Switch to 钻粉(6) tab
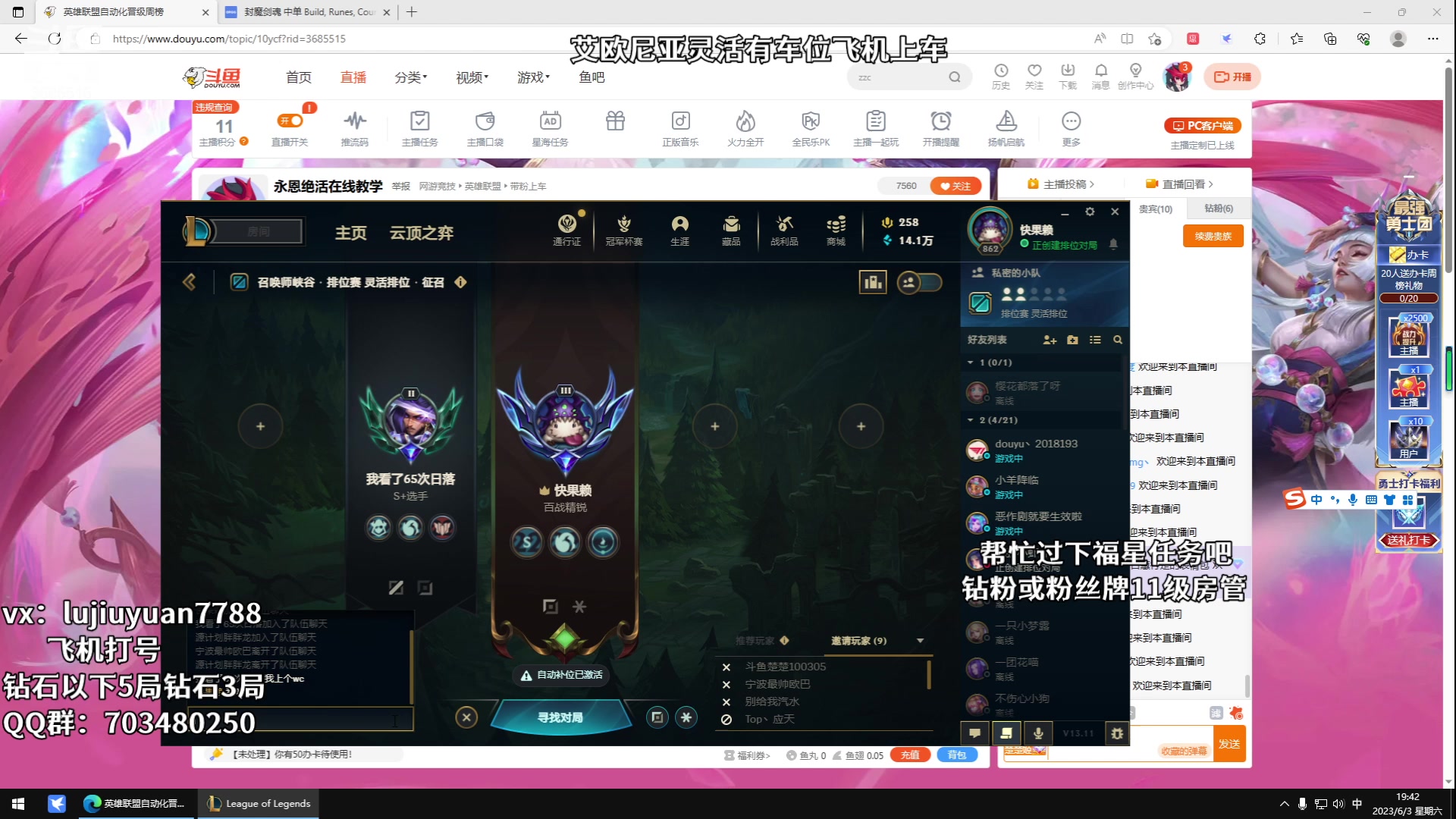1456x819 pixels. [1219, 209]
